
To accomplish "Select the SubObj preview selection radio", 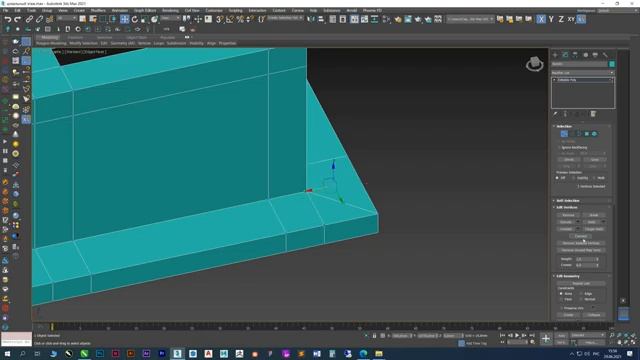I will [573, 178].
